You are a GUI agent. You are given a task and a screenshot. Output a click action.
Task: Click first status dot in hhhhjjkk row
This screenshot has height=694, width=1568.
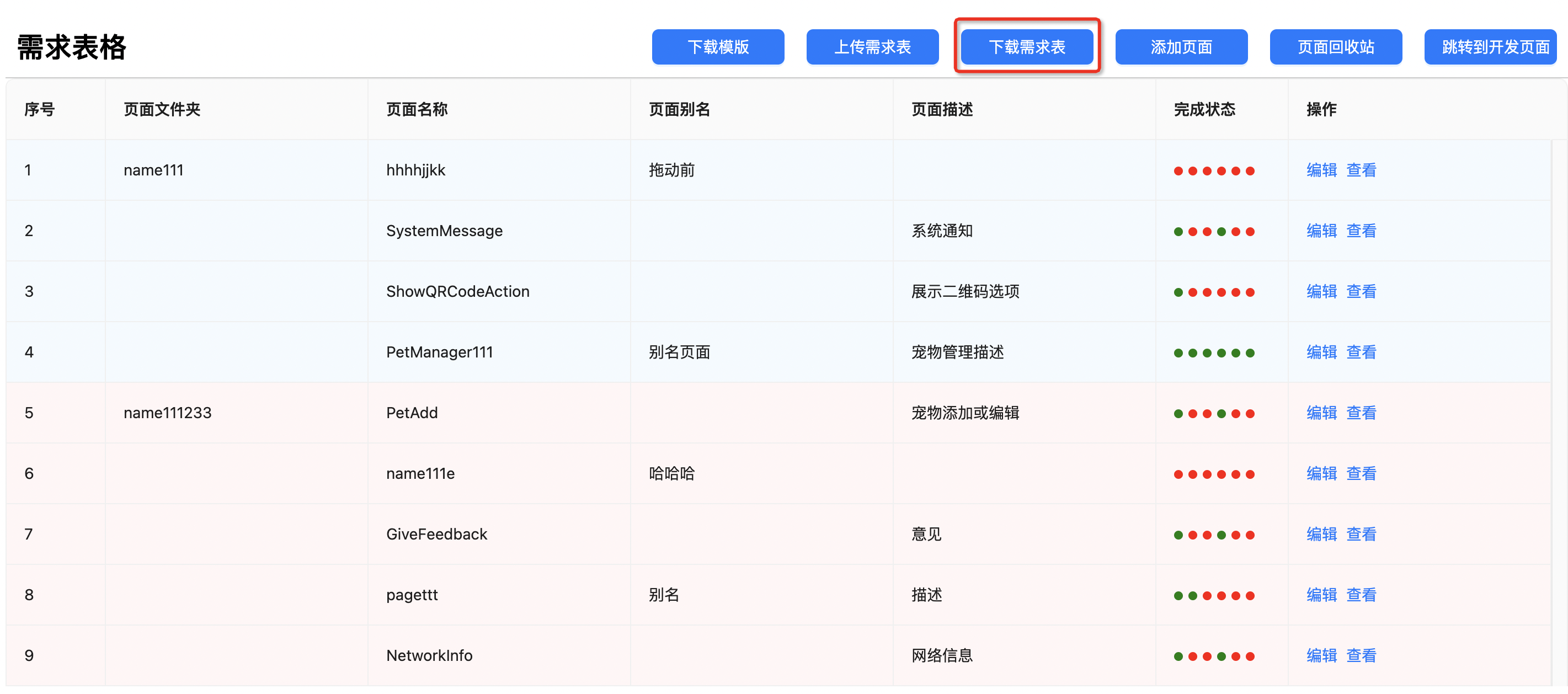[x=1178, y=171]
